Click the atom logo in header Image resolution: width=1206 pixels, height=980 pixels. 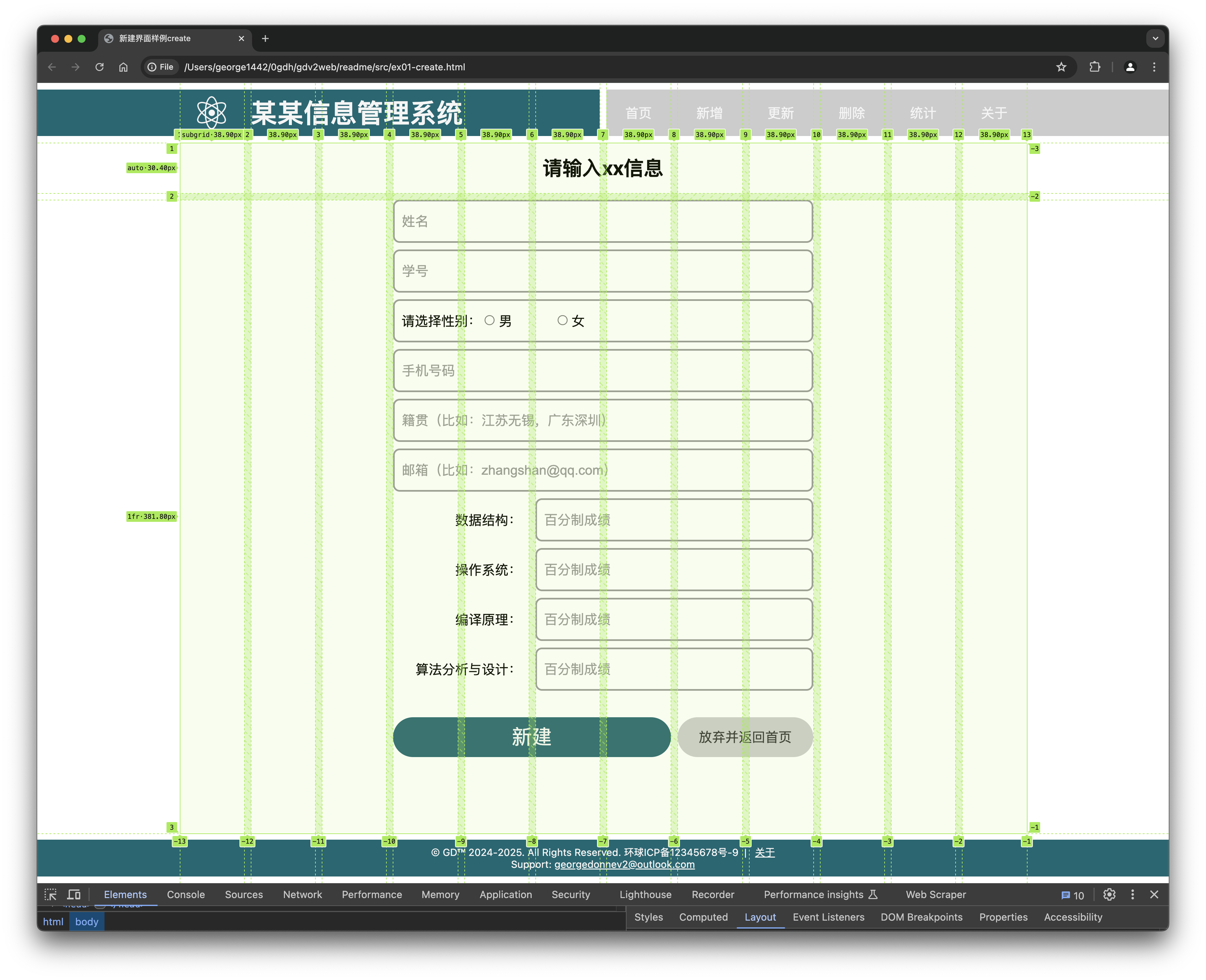click(x=212, y=112)
